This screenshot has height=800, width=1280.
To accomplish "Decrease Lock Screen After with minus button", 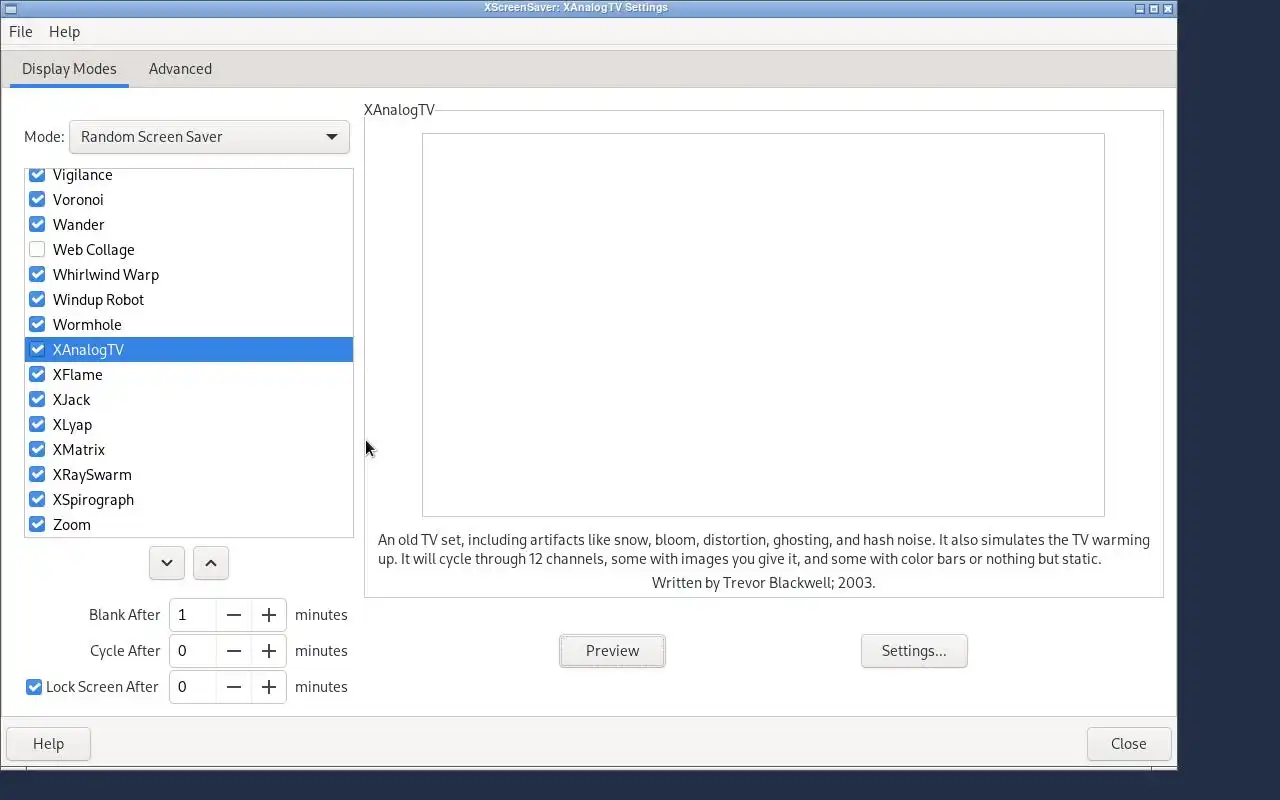I will click(234, 687).
